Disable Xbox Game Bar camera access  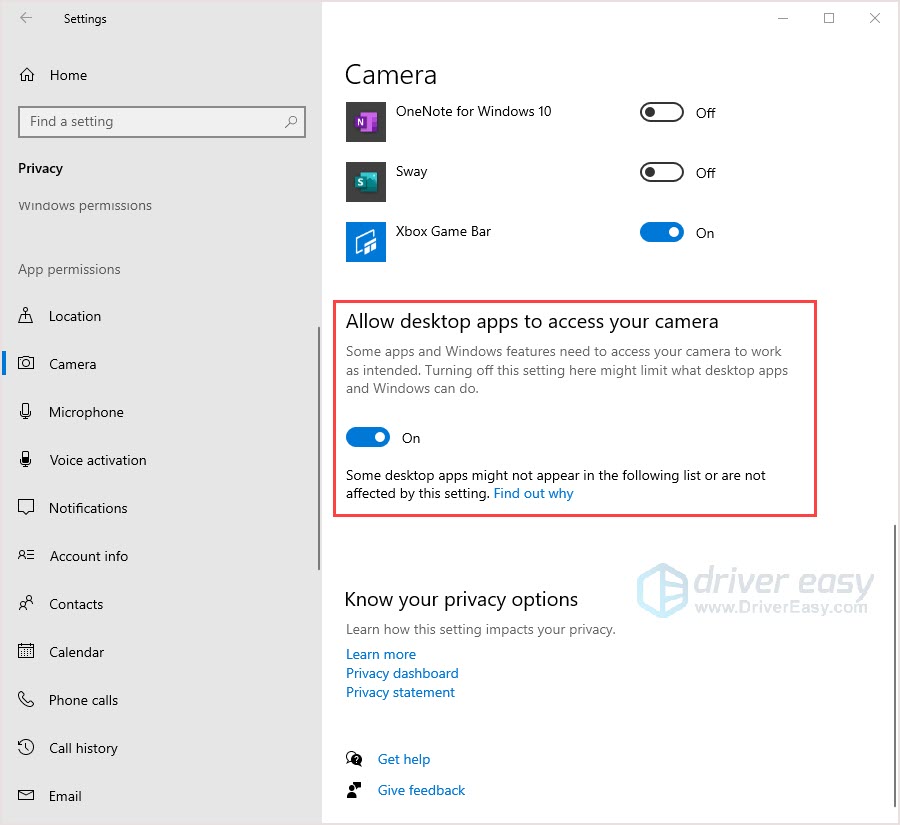point(661,233)
